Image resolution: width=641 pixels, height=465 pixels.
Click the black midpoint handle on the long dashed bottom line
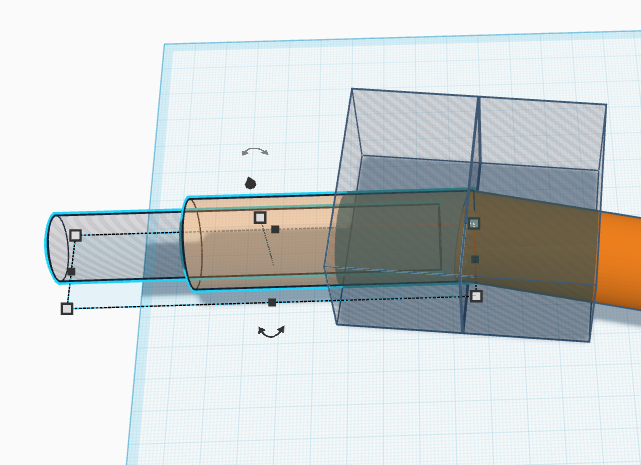point(272,303)
